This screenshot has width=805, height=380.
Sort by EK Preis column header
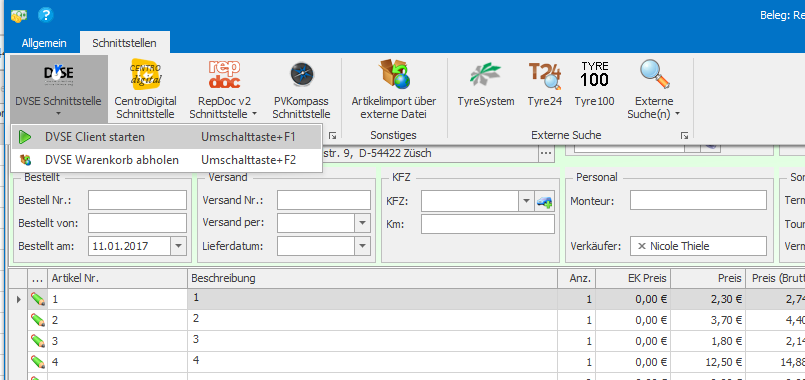[632, 278]
